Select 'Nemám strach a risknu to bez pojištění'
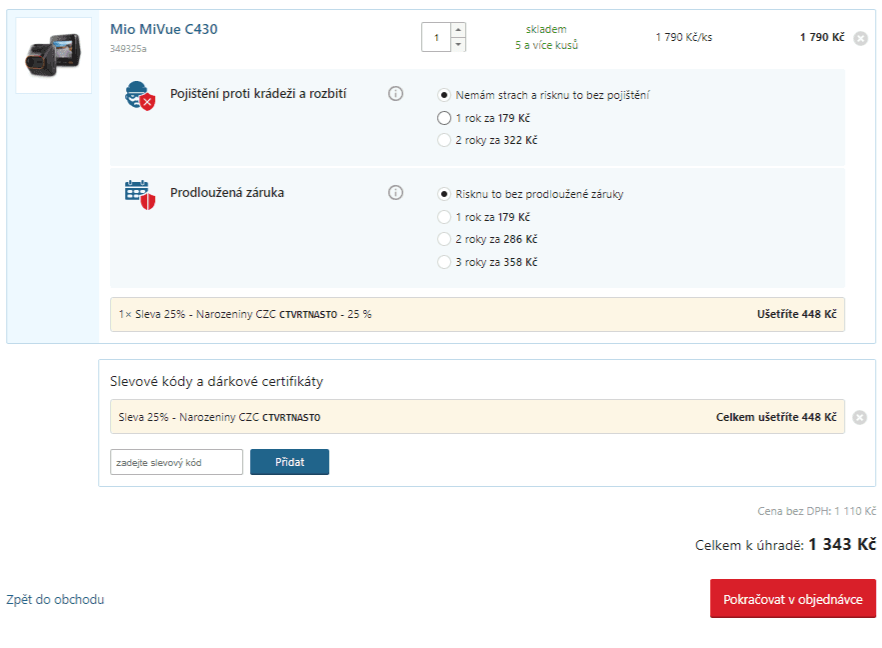882x648 pixels. click(x=444, y=95)
